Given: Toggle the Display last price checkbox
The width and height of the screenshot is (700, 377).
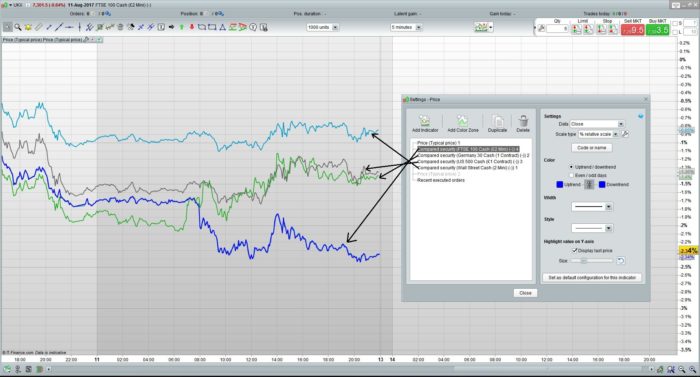Looking at the screenshot, I should click(575, 251).
